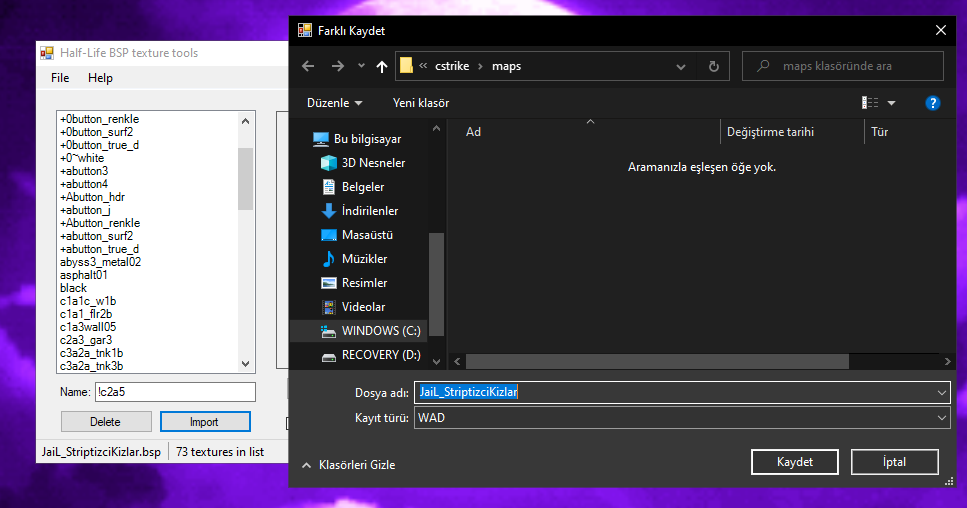Image resolution: width=967 pixels, height=508 pixels.
Task: Open 3D Nesneler folder
Action: (x=363, y=163)
